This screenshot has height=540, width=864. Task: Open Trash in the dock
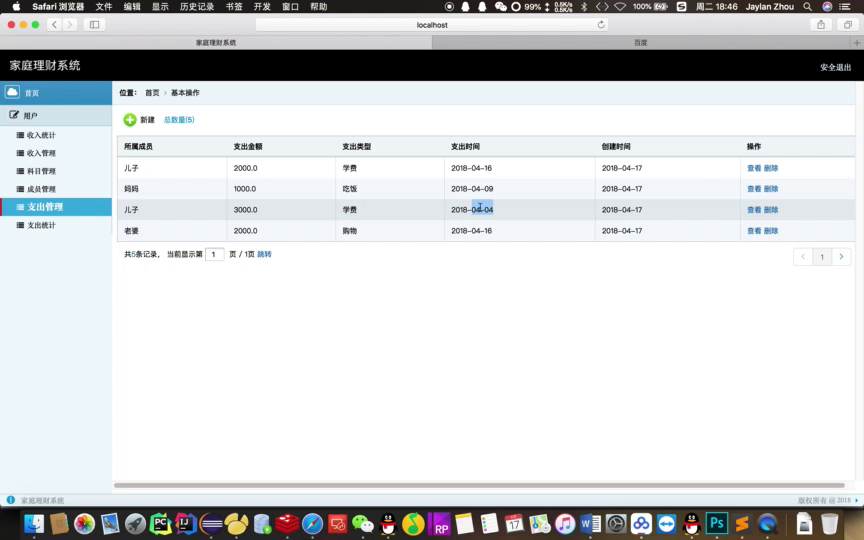coord(829,523)
